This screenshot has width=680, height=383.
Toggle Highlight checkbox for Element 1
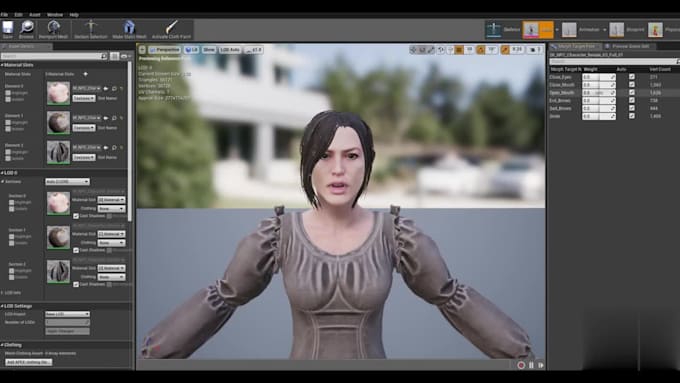pyautogui.click(x=8, y=122)
